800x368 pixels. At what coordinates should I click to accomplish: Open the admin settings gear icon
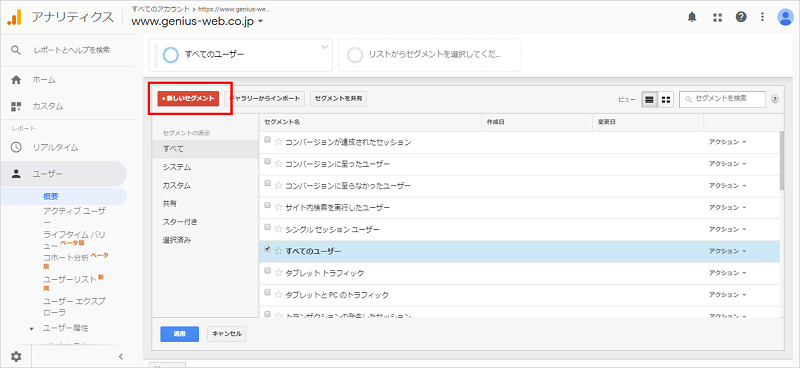click(x=16, y=356)
